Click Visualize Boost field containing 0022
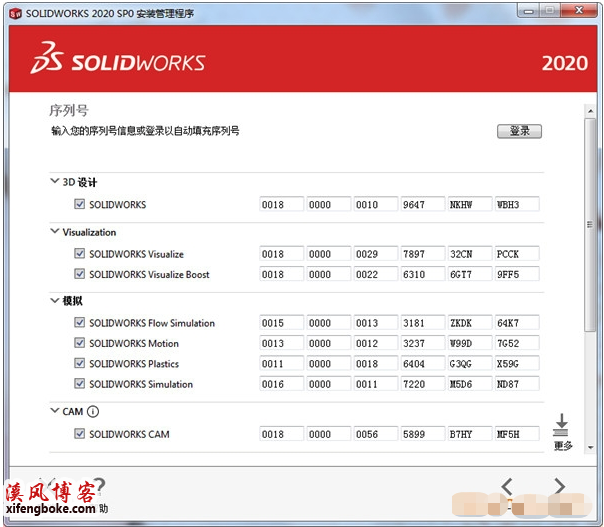 click(376, 274)
